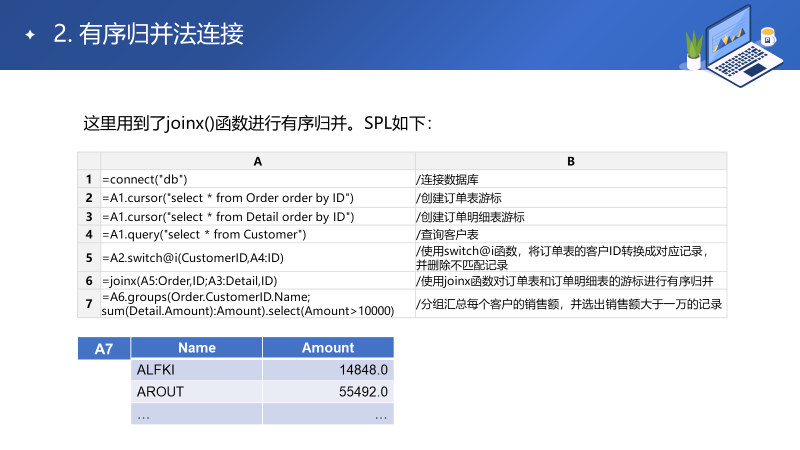The image size is (800, 450).
Task: Select comment about joinx函数 有序归并
Action: pos(571,281)
